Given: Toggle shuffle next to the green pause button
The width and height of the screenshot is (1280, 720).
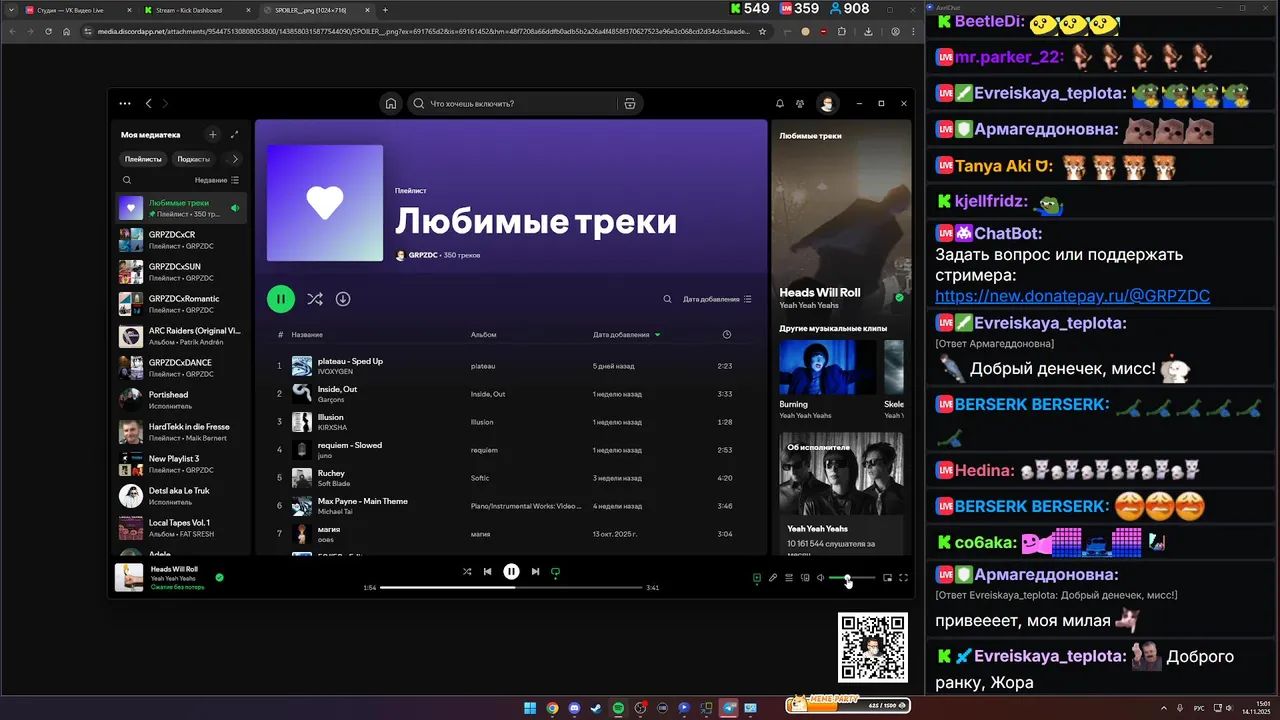Looking at the screenshot, I should coord(314,298).
